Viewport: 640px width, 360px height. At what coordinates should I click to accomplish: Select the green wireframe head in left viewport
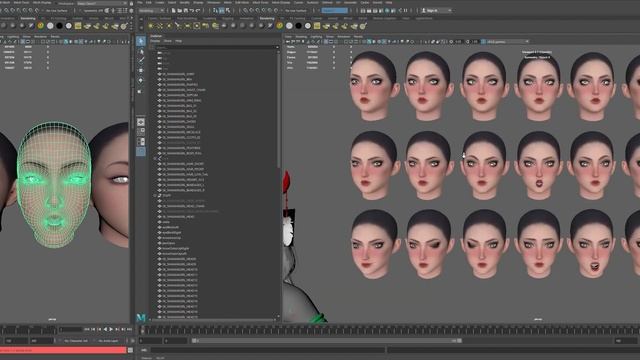pyautogui.click(x=54, y=184)
